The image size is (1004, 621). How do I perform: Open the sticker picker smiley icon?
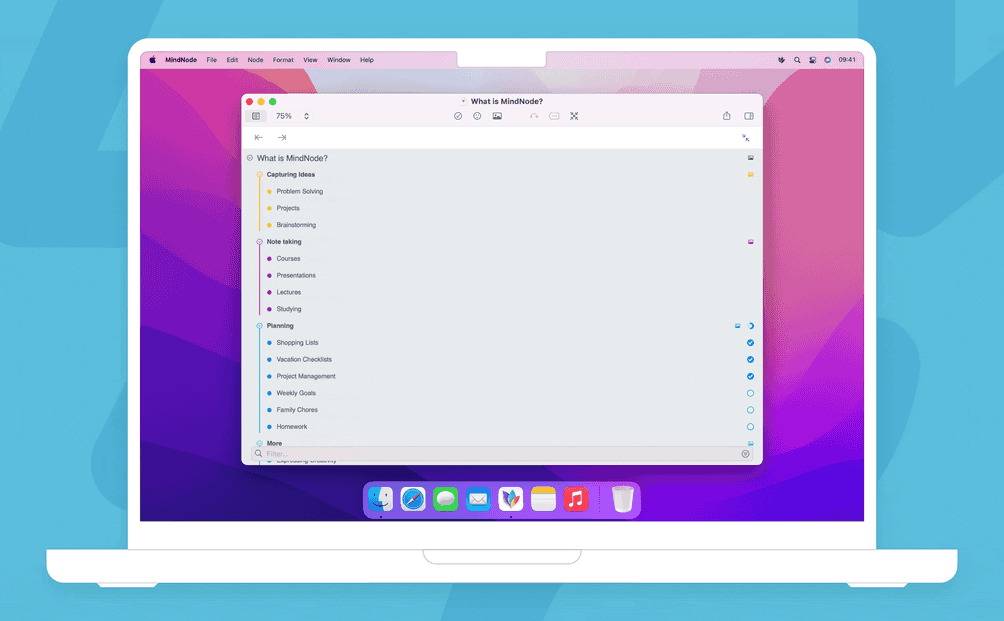tap(477, 116)
